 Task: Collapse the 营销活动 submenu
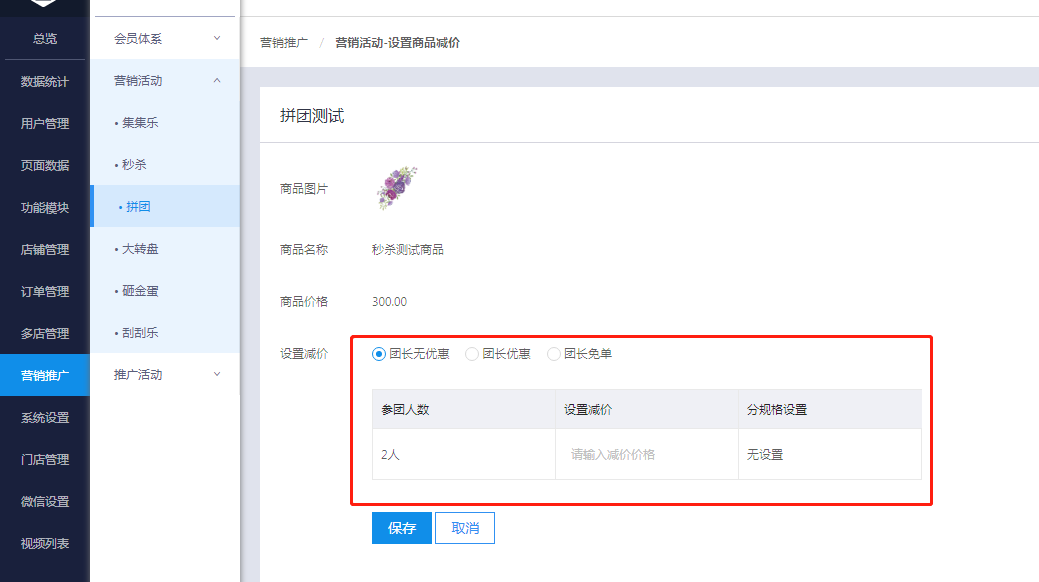(165, 81)
